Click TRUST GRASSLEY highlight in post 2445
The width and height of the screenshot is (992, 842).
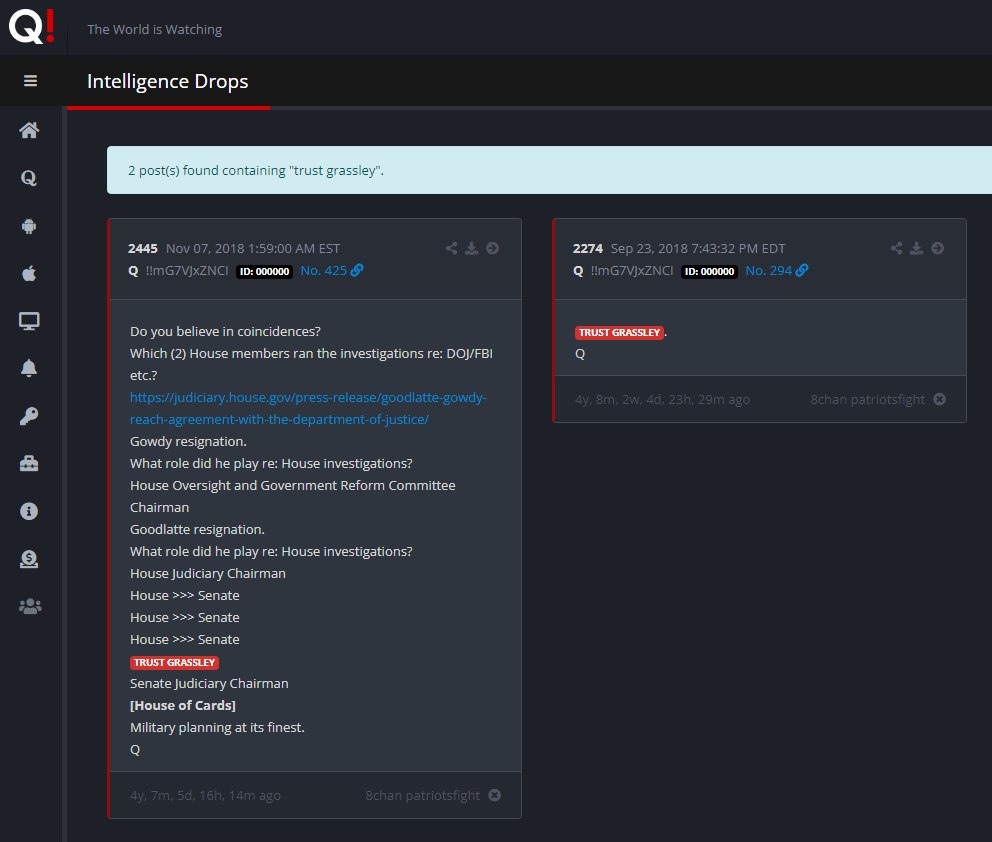pos(174,662)
